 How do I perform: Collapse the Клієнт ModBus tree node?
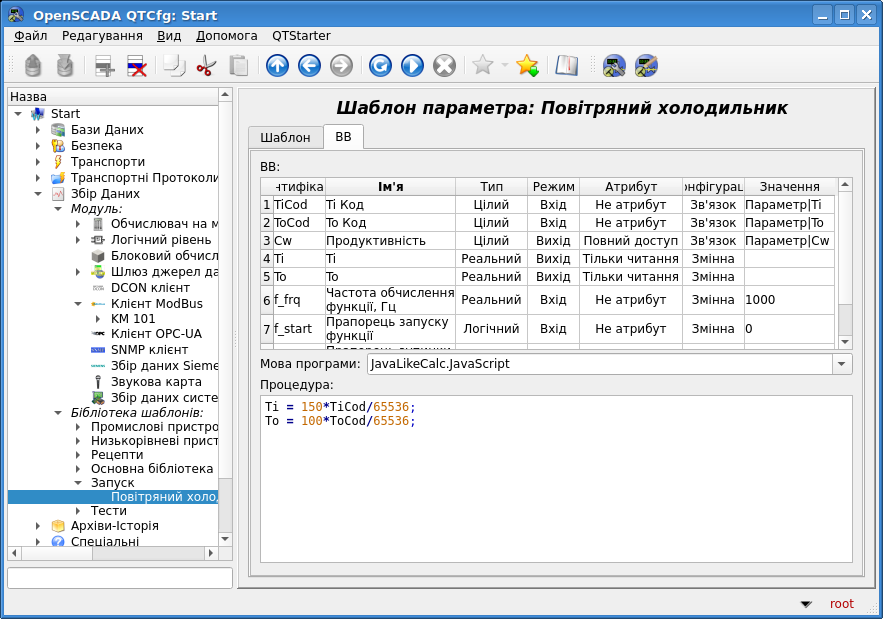[x=78, y=304]
